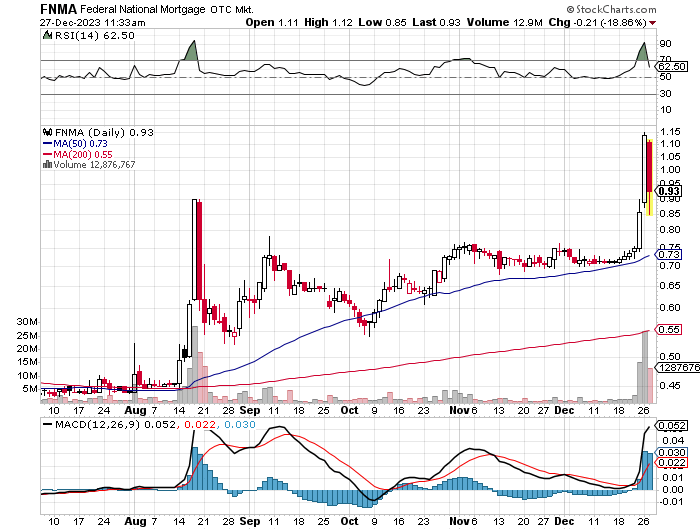Screen dimensions: 700x530
Task: Click the 62.50 RSI value tag
Action: point(671,67)
